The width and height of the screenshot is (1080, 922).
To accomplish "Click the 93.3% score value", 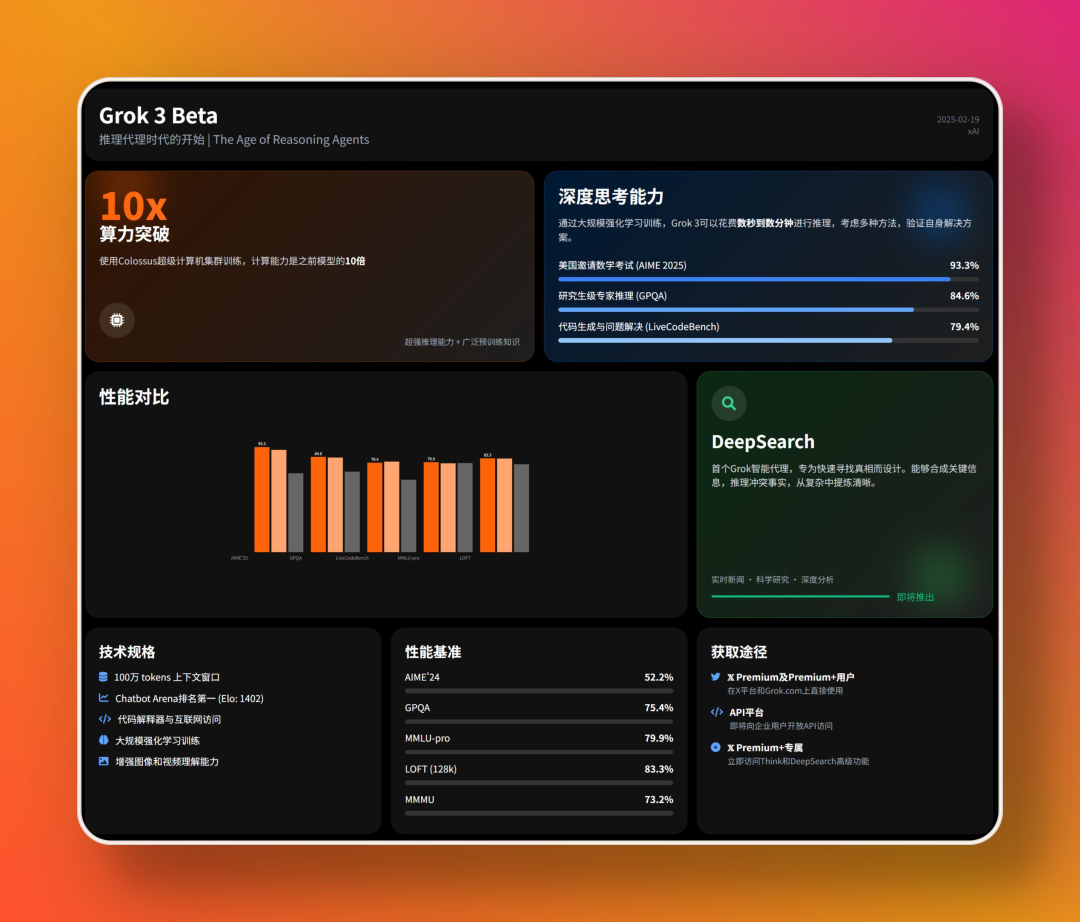I will (964, 265).
